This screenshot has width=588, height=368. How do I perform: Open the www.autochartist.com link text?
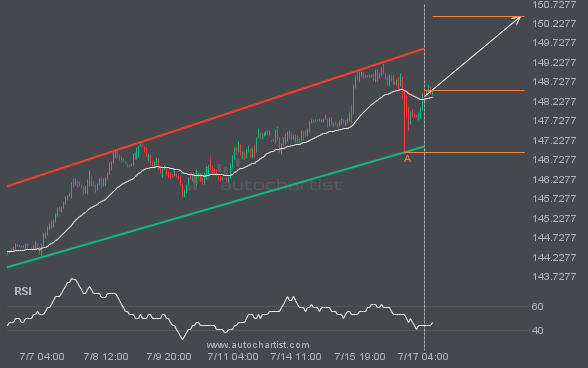point(258,345)
